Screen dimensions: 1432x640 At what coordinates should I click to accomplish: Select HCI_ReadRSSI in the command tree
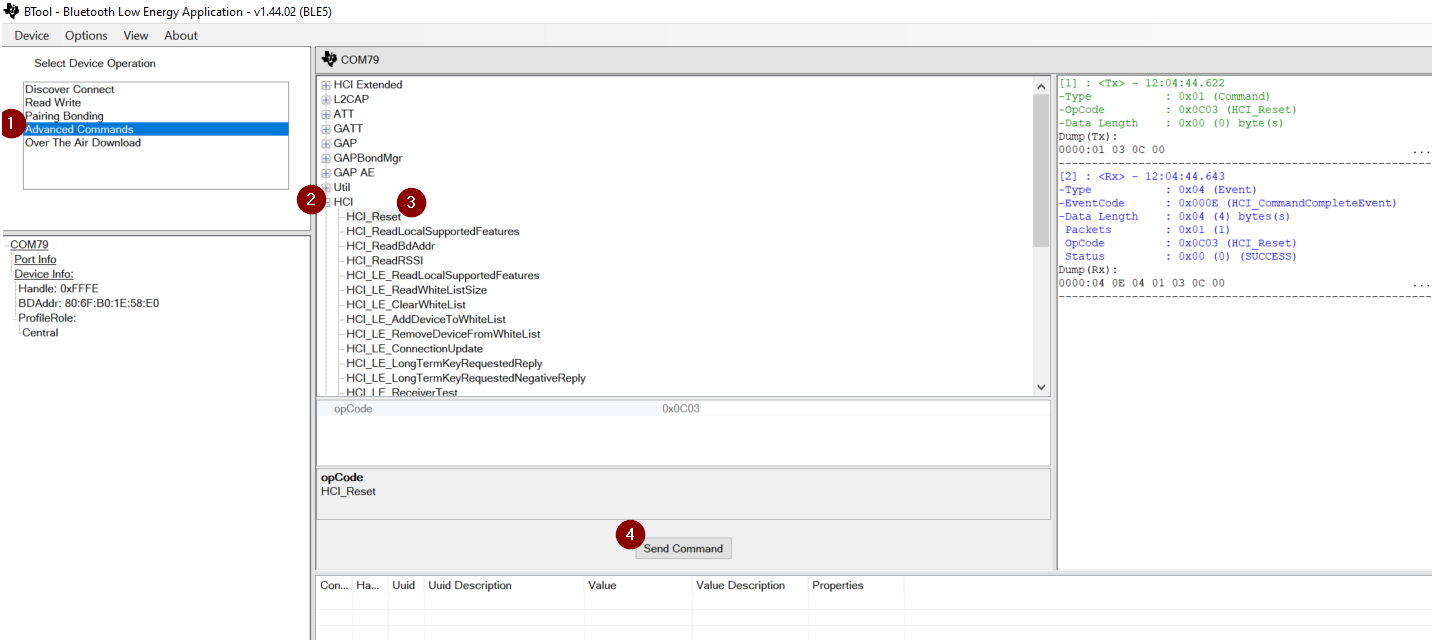384,260
